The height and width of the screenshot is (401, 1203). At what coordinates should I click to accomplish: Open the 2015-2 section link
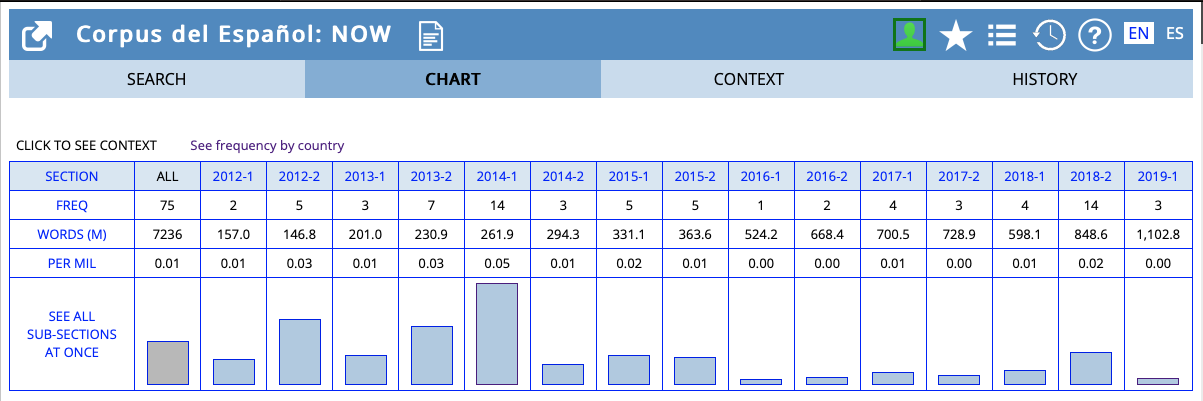[695, 176]
